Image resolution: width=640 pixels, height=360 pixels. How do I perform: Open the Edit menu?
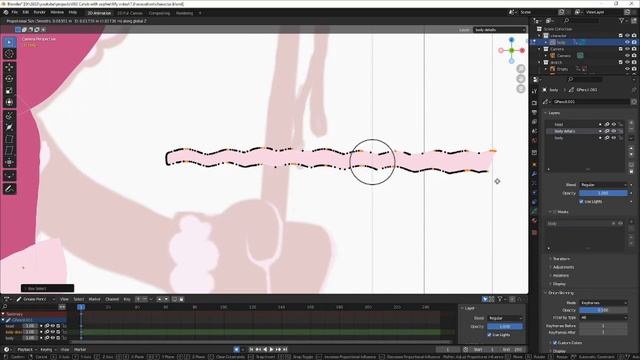point(26,13)
